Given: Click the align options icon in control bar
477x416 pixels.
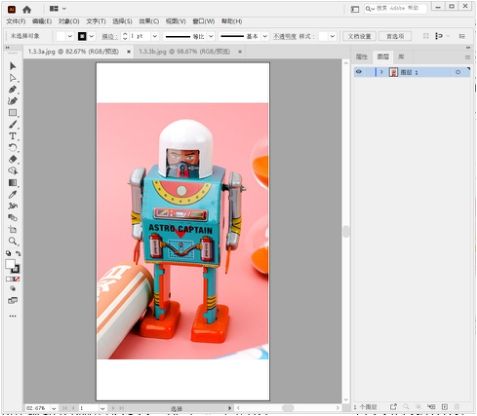Looking at the screenshot, I should point(440,36).
